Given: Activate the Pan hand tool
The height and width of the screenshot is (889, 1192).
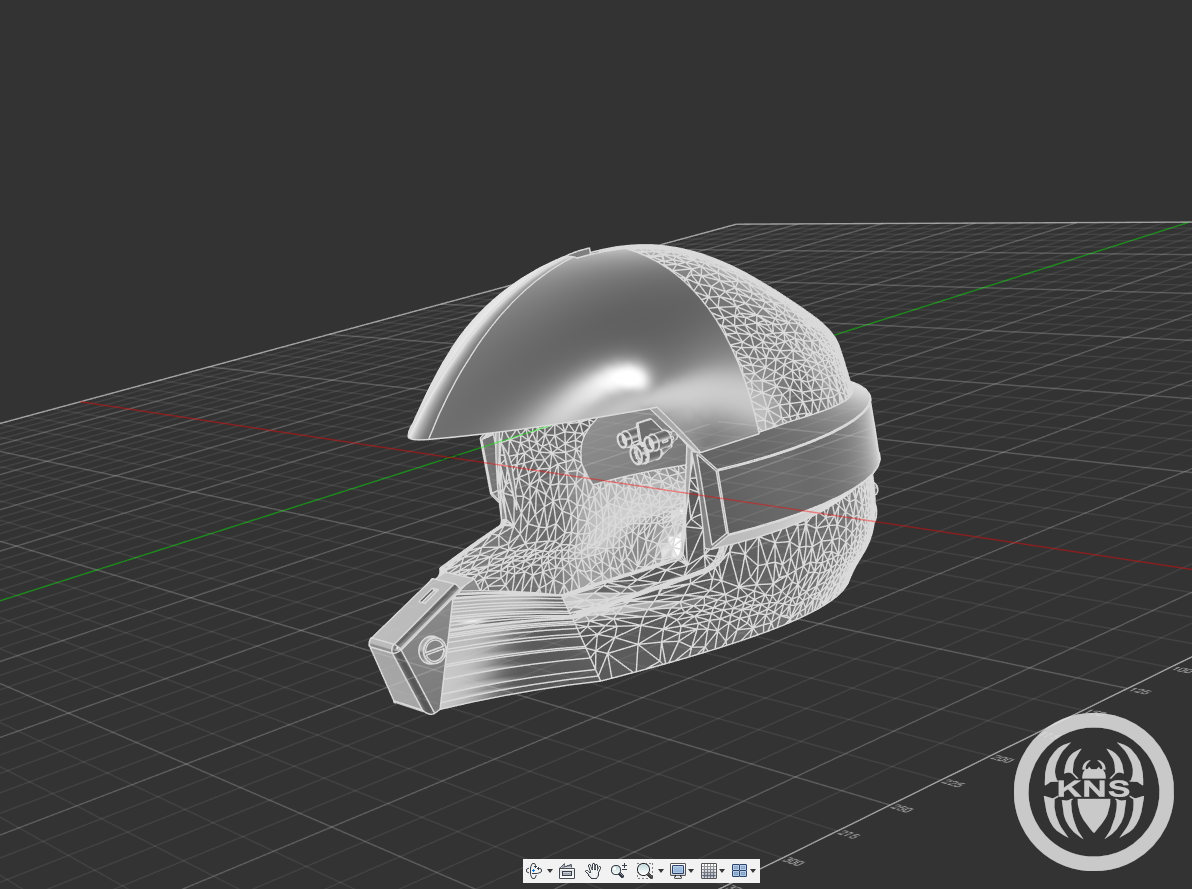Looking at the screenshot, I should tap(592, 871).
